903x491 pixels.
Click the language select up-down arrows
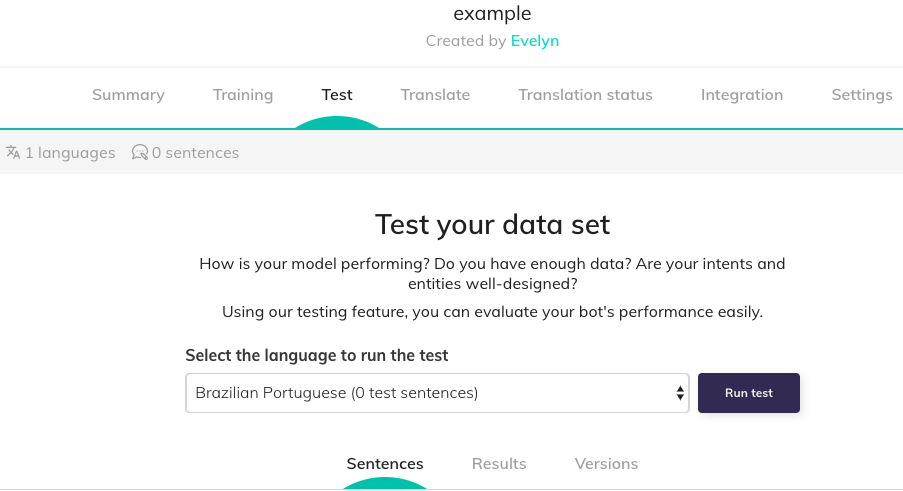(680, 393)
